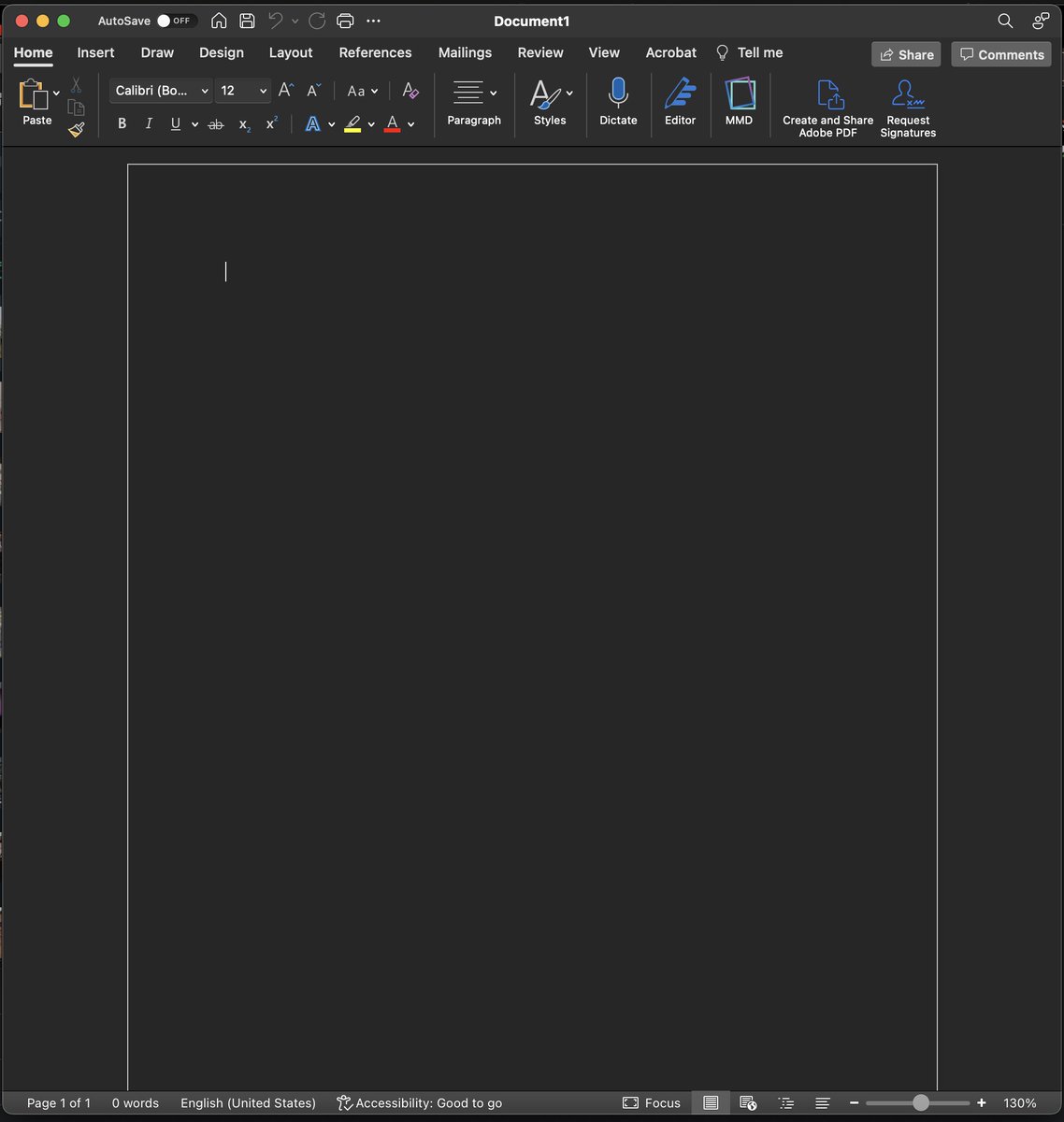Go to the Review tab
The height and width of the screenshot is (1122, 1064).
[540, 52]
